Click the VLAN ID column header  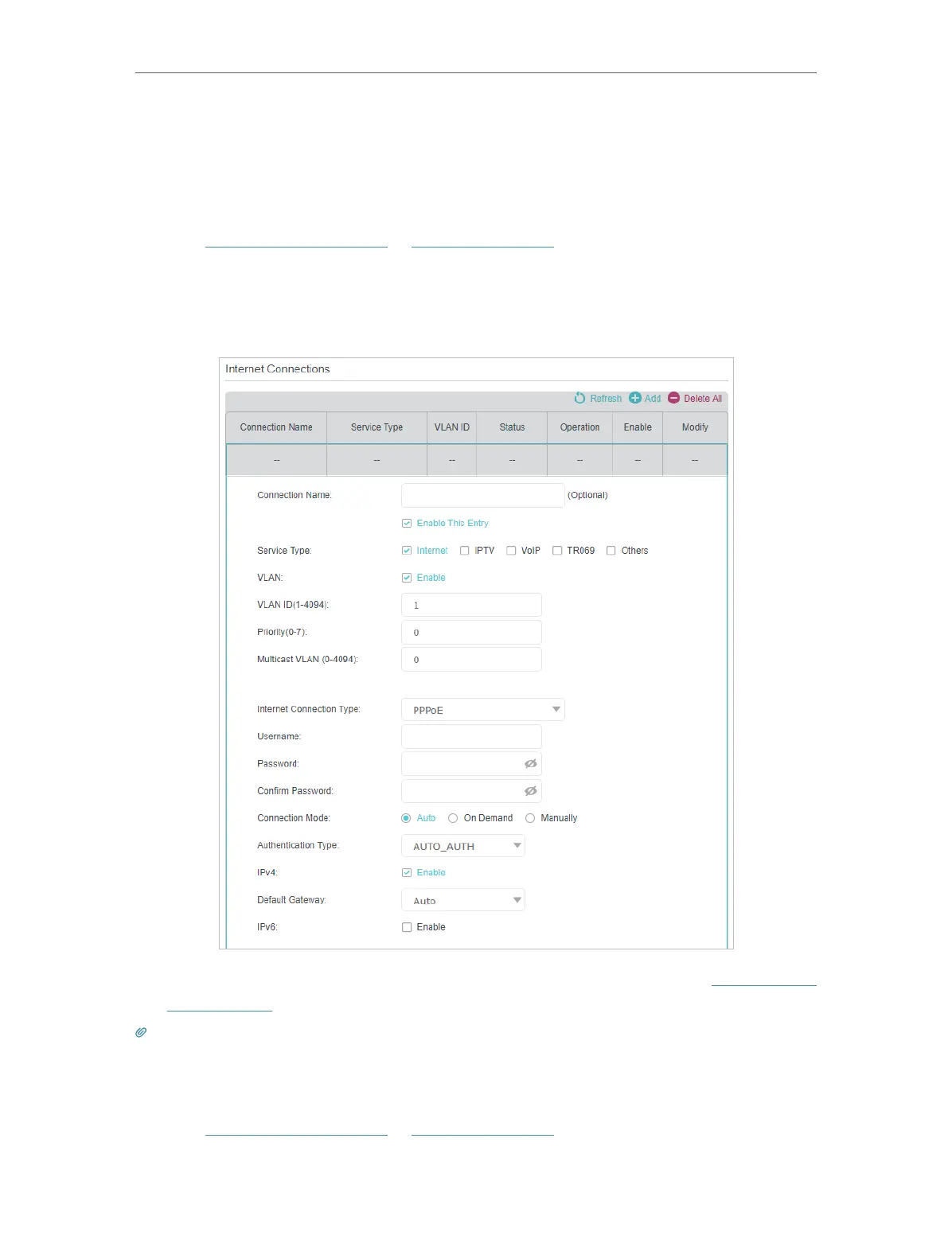452,427
